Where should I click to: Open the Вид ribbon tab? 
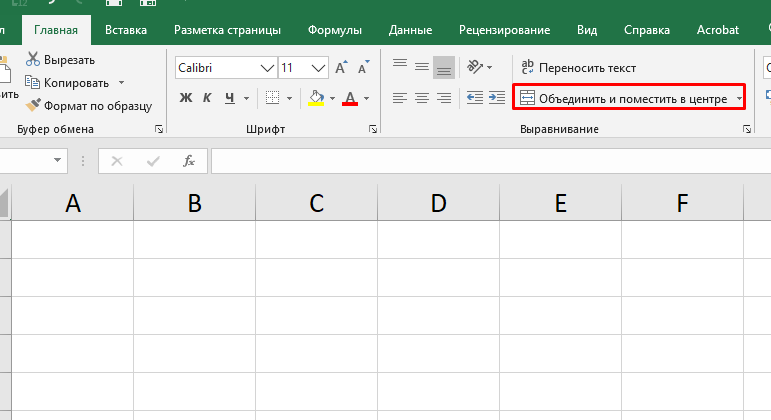[x=587, y=30]
